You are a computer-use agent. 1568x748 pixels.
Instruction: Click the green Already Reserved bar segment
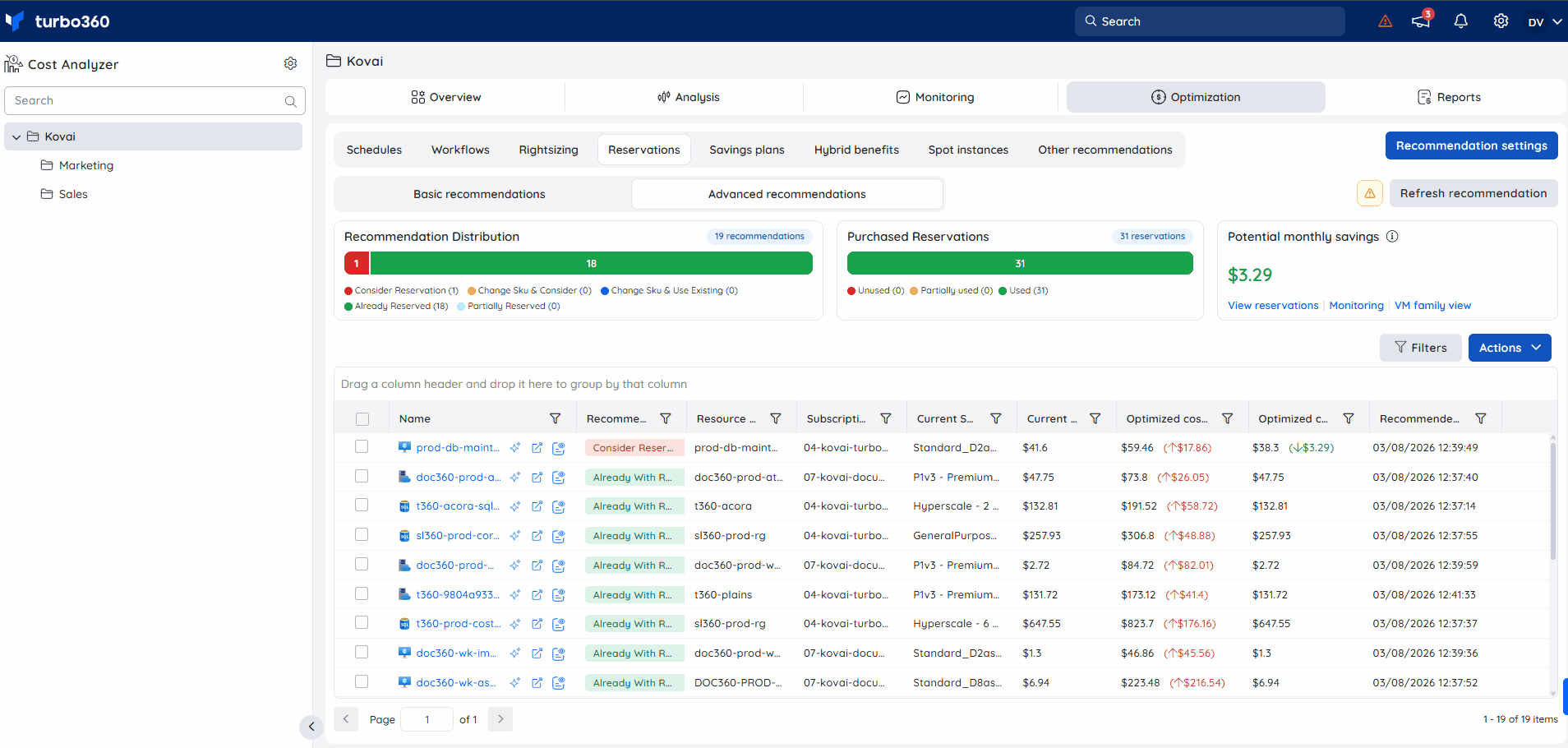[x=592, y=263]
